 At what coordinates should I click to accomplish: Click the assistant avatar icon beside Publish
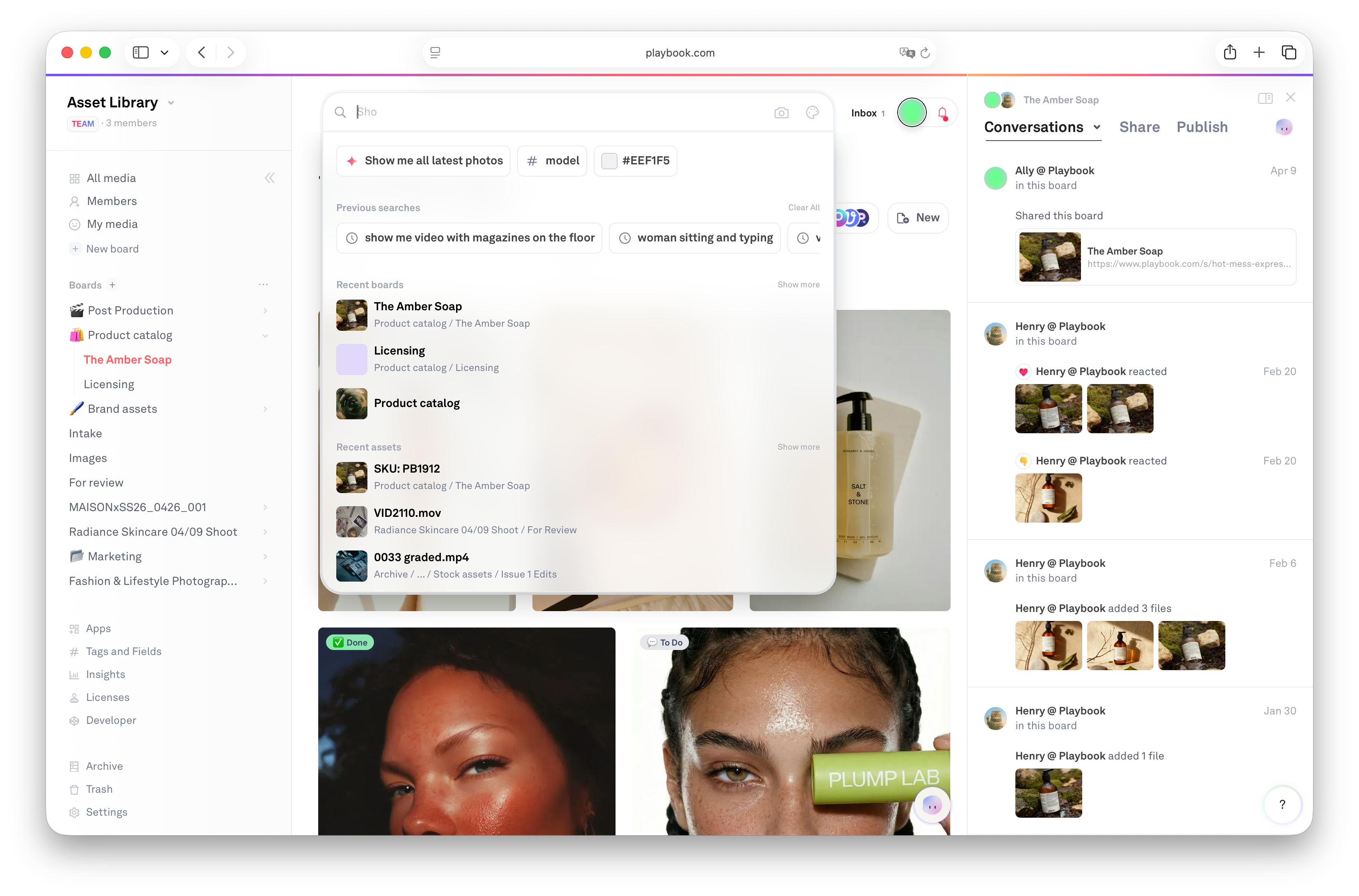pos(1284,127)
